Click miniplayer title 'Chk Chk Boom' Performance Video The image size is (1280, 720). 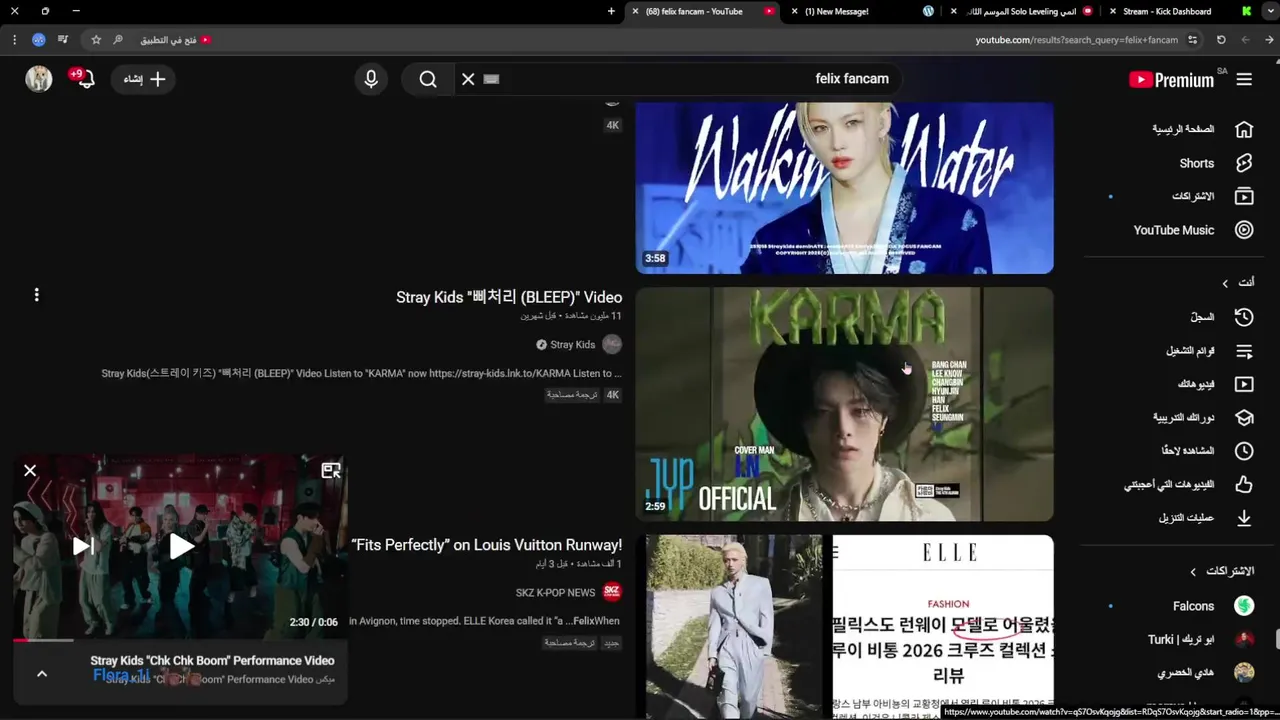[x=212, y=660]
